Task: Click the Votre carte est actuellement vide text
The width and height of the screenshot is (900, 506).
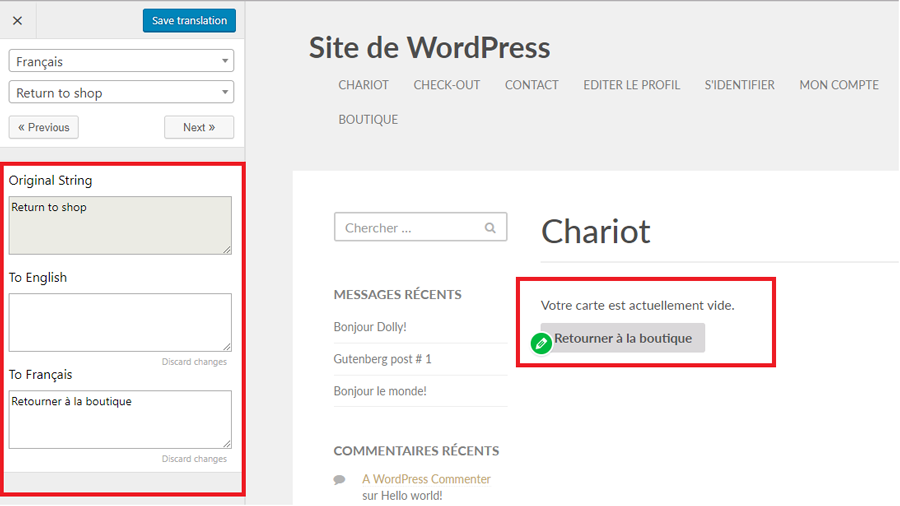Action: click(x=637, y=305)
